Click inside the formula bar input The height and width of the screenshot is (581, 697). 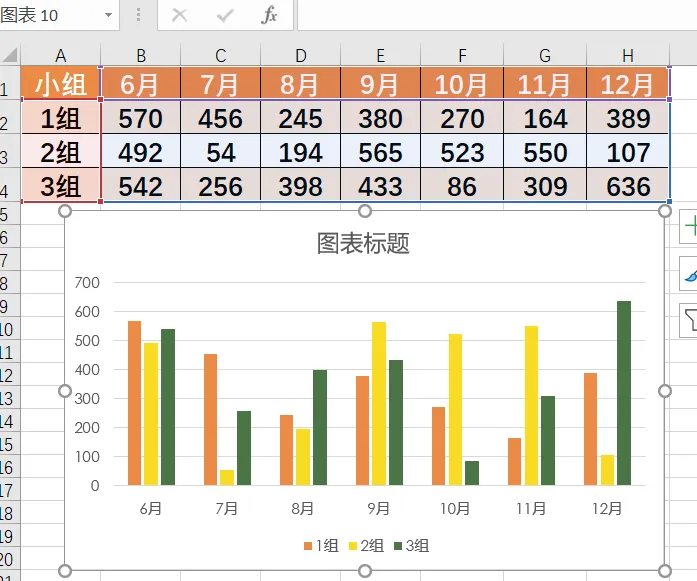coord(497,15)
